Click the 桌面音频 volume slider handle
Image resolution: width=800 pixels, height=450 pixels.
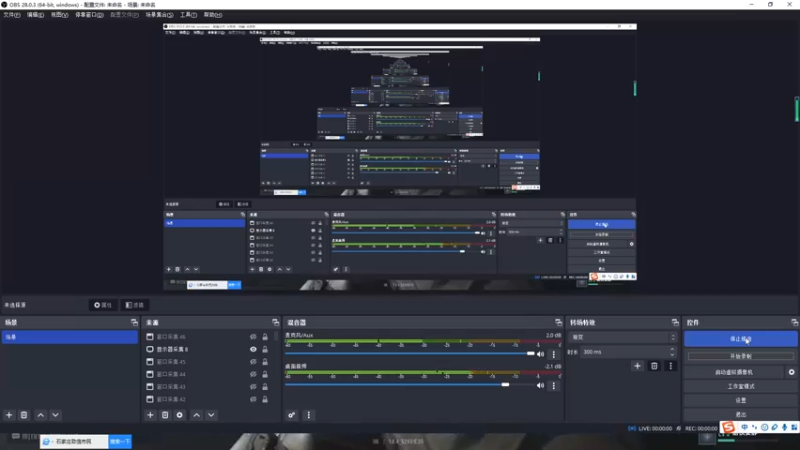[x=505, y=385]
